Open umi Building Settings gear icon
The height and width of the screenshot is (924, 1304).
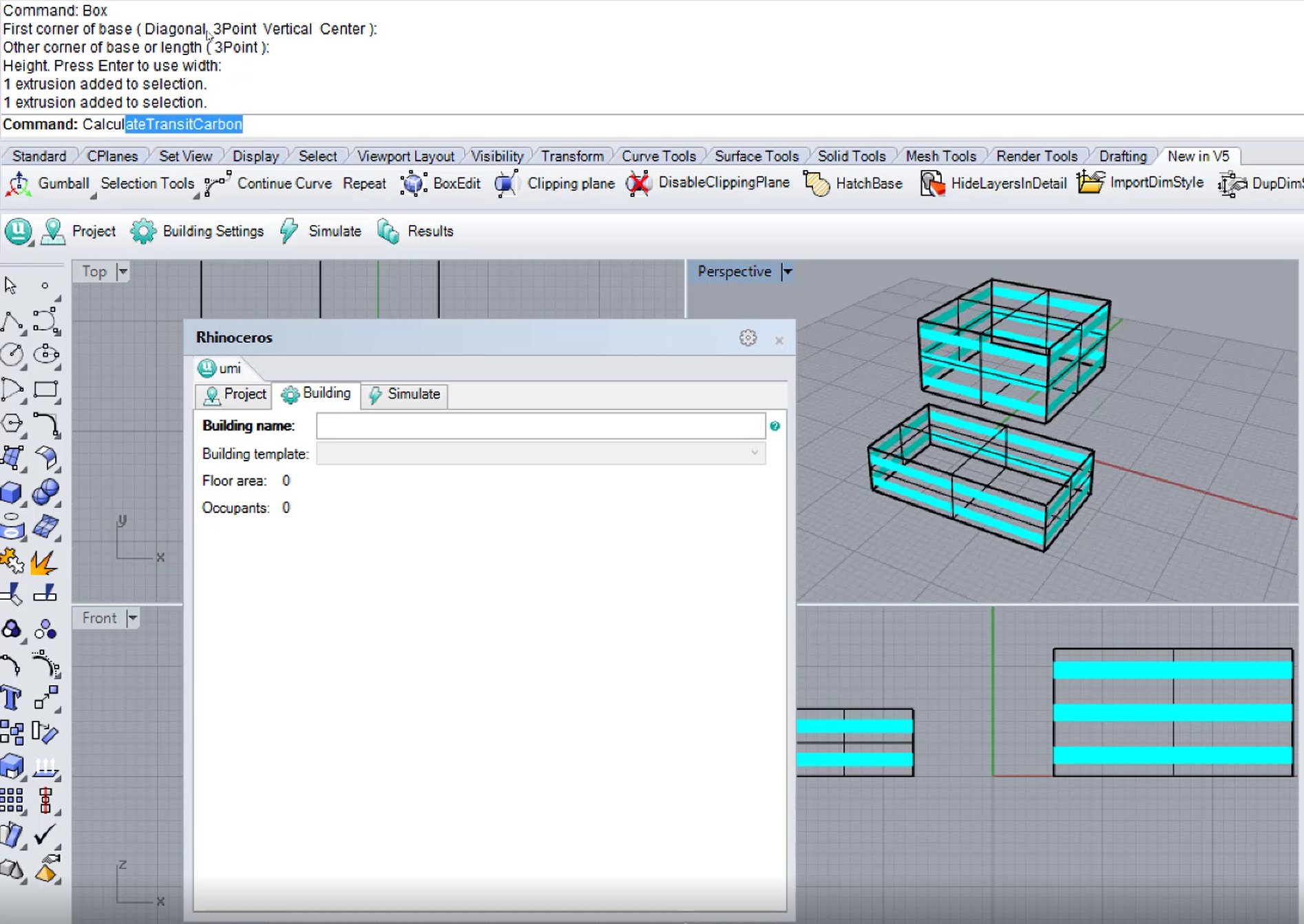click(143, 231)
